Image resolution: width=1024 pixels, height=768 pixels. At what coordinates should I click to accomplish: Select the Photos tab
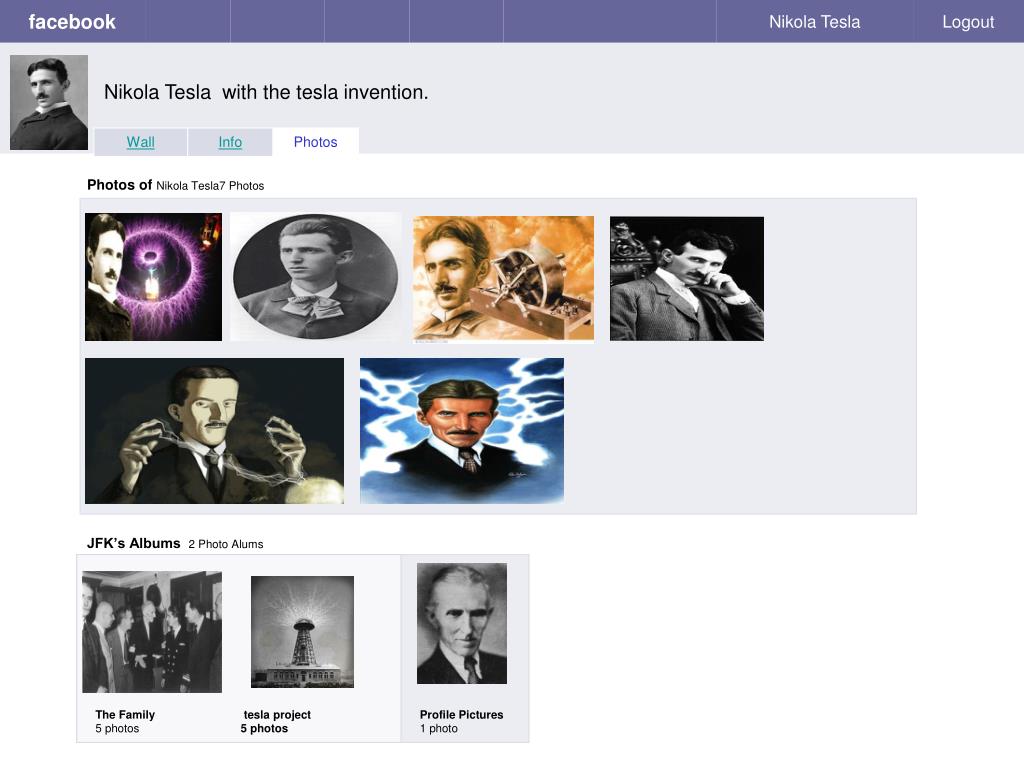coord(315,142)
